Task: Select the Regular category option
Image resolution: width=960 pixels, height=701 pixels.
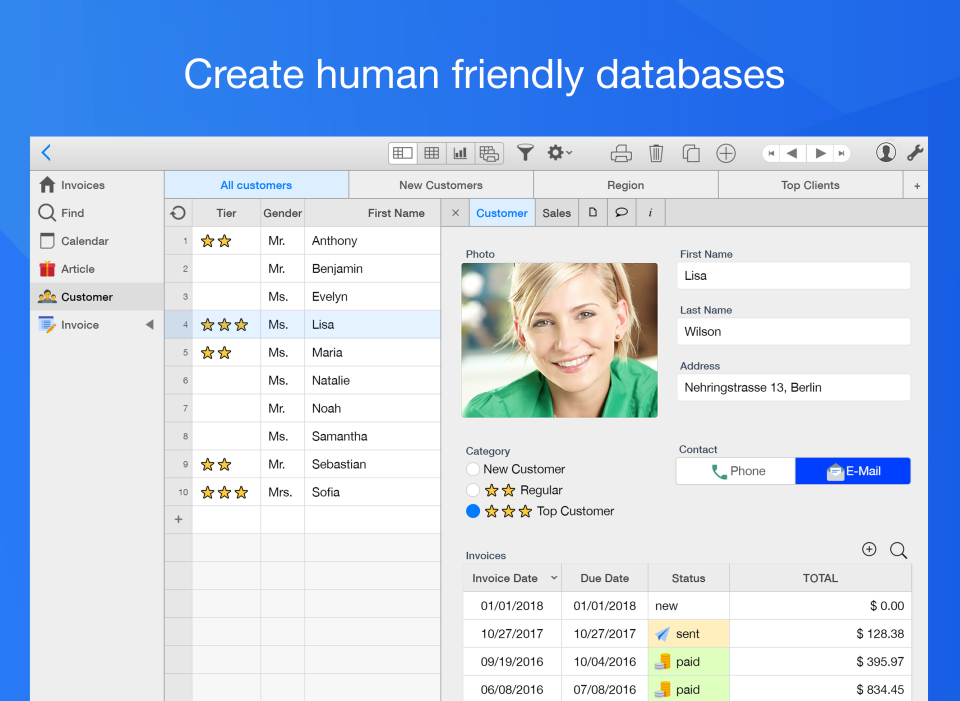Action: (473, 490)
